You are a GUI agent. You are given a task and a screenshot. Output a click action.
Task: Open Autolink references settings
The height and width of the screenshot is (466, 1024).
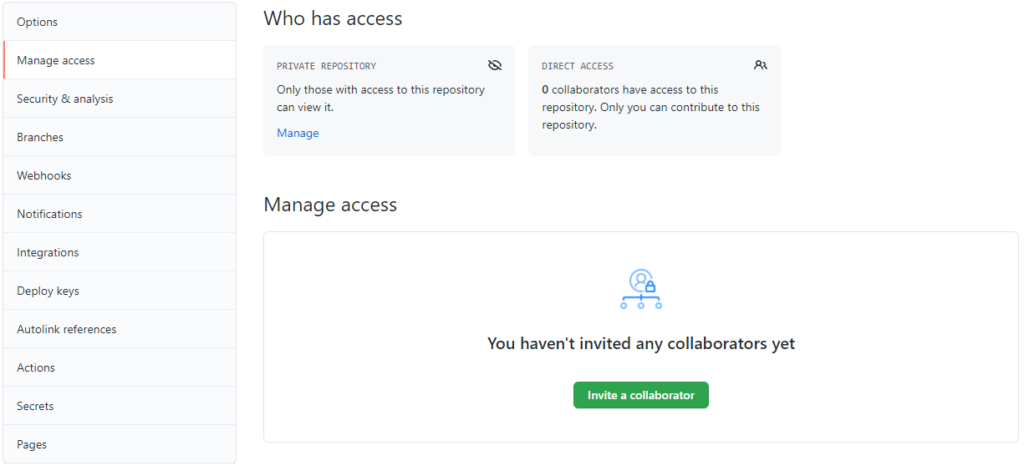point(66,329)
